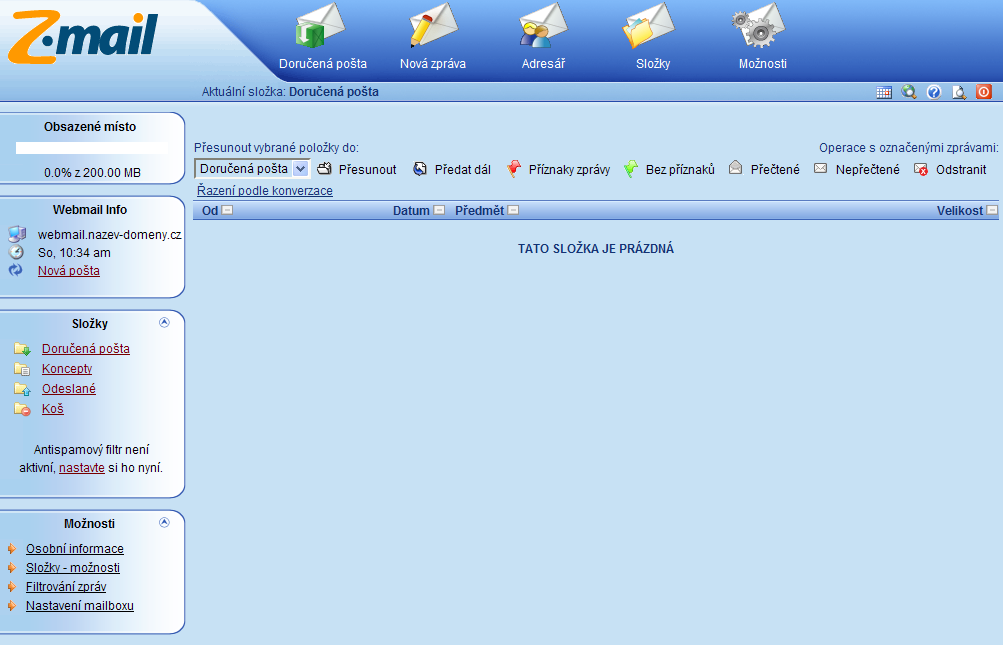Toggle sort box next to Datum column
The height and width of the screenshot is (645, 1003).
tap(439, 211)
